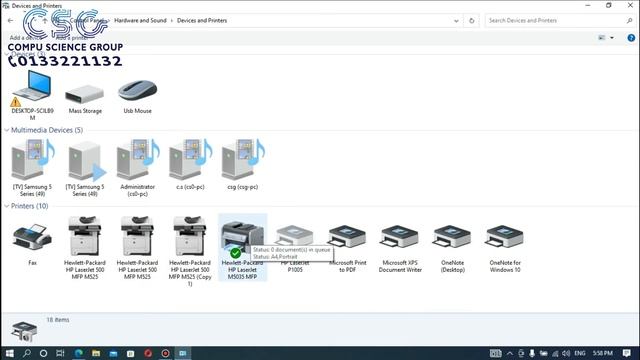Screen dimensions: 640x360
Task: Select Microsoft Print to PDF printer
Action: click(x=347, y=248)
